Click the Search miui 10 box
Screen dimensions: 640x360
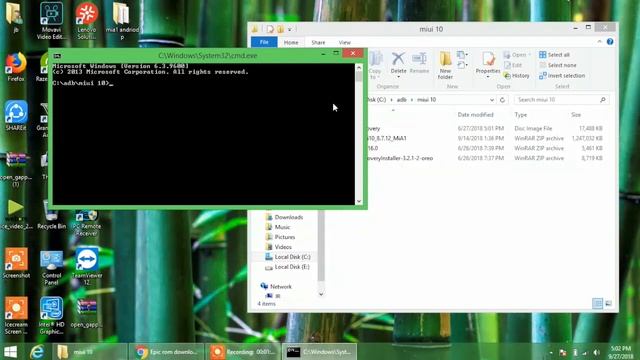[561, 100]
